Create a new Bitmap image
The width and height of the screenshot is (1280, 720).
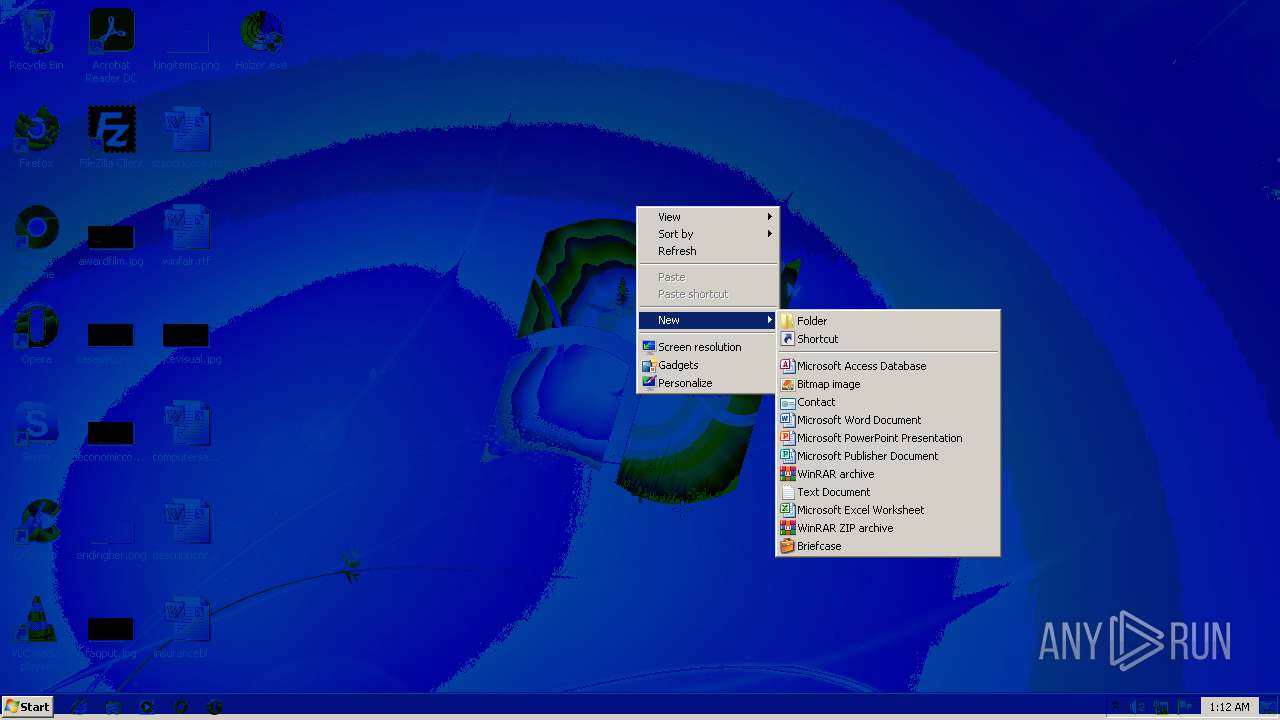888,384
